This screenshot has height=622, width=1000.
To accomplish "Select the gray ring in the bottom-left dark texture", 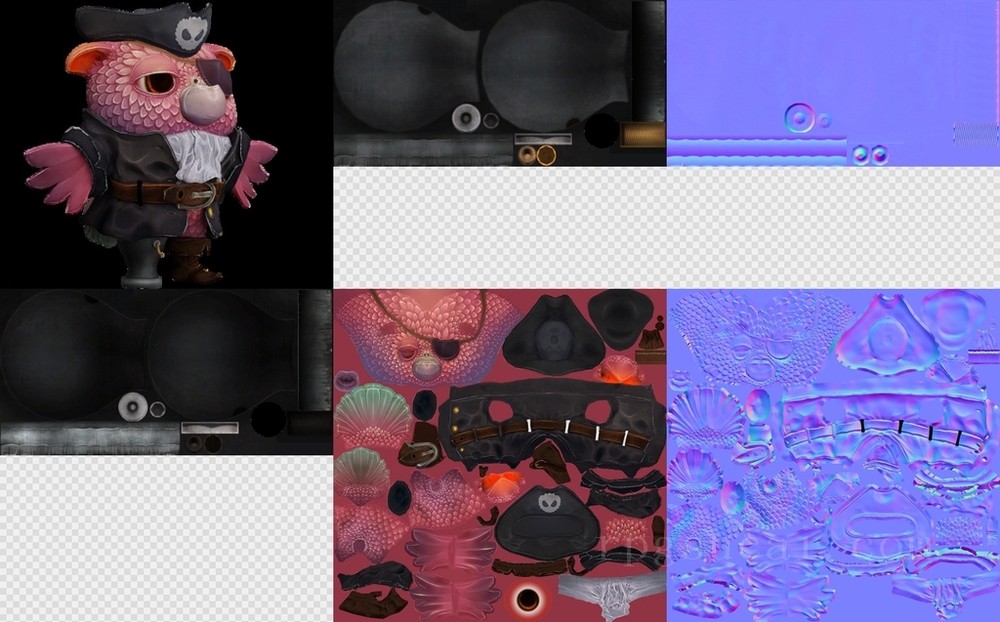I will [x=133, y=406].
